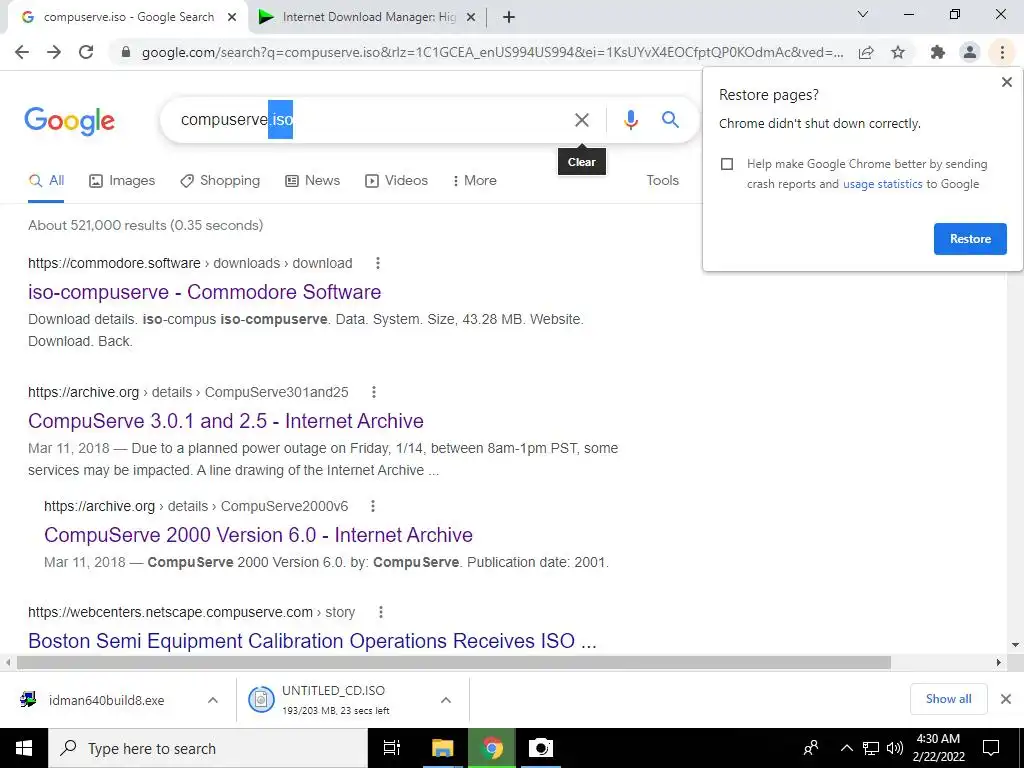The height and width of the screenshot is (768, 1024).
Task: Open File Explorer from the taskbar
Action: 443,748
